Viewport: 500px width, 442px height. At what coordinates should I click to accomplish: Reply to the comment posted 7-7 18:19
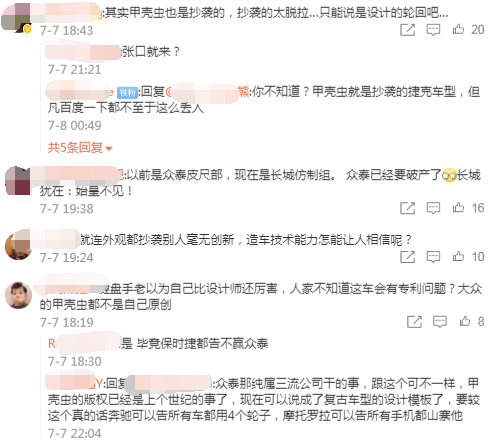pyautogui.click(x=440, y=322)
